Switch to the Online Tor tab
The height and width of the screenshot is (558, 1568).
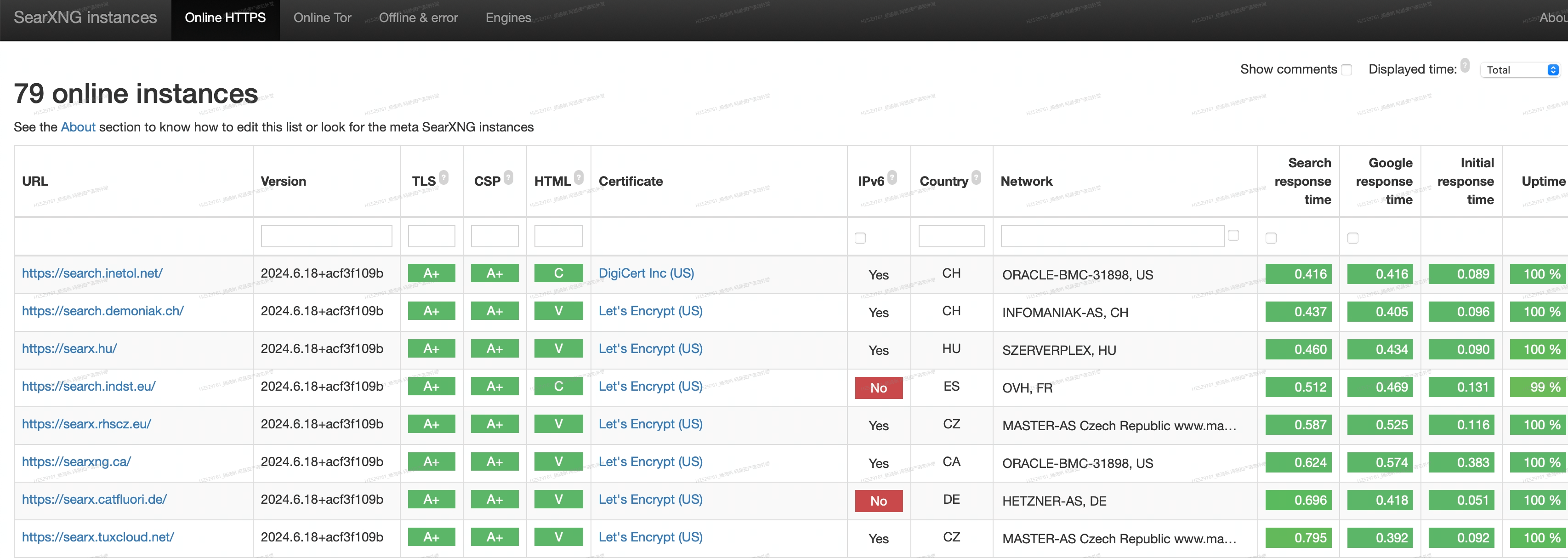pyautogui.click(x=323, y=18)
